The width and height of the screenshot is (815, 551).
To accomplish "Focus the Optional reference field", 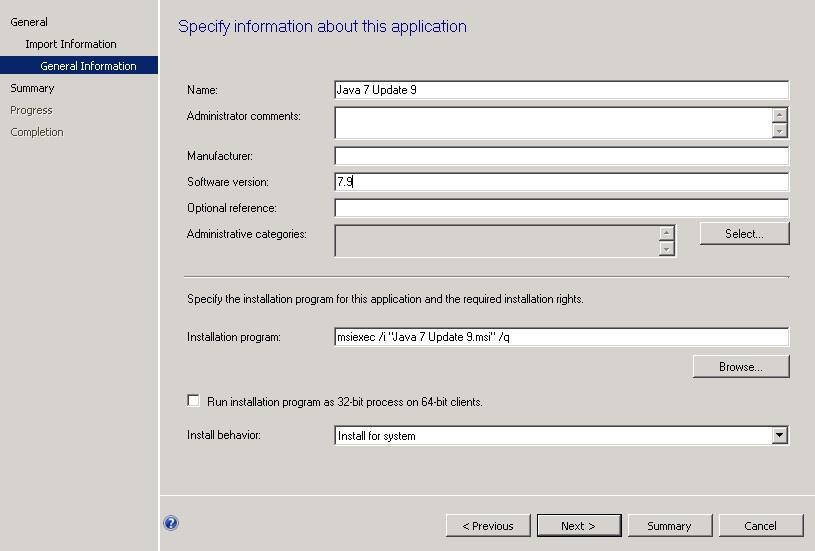I will coord(561,208).
